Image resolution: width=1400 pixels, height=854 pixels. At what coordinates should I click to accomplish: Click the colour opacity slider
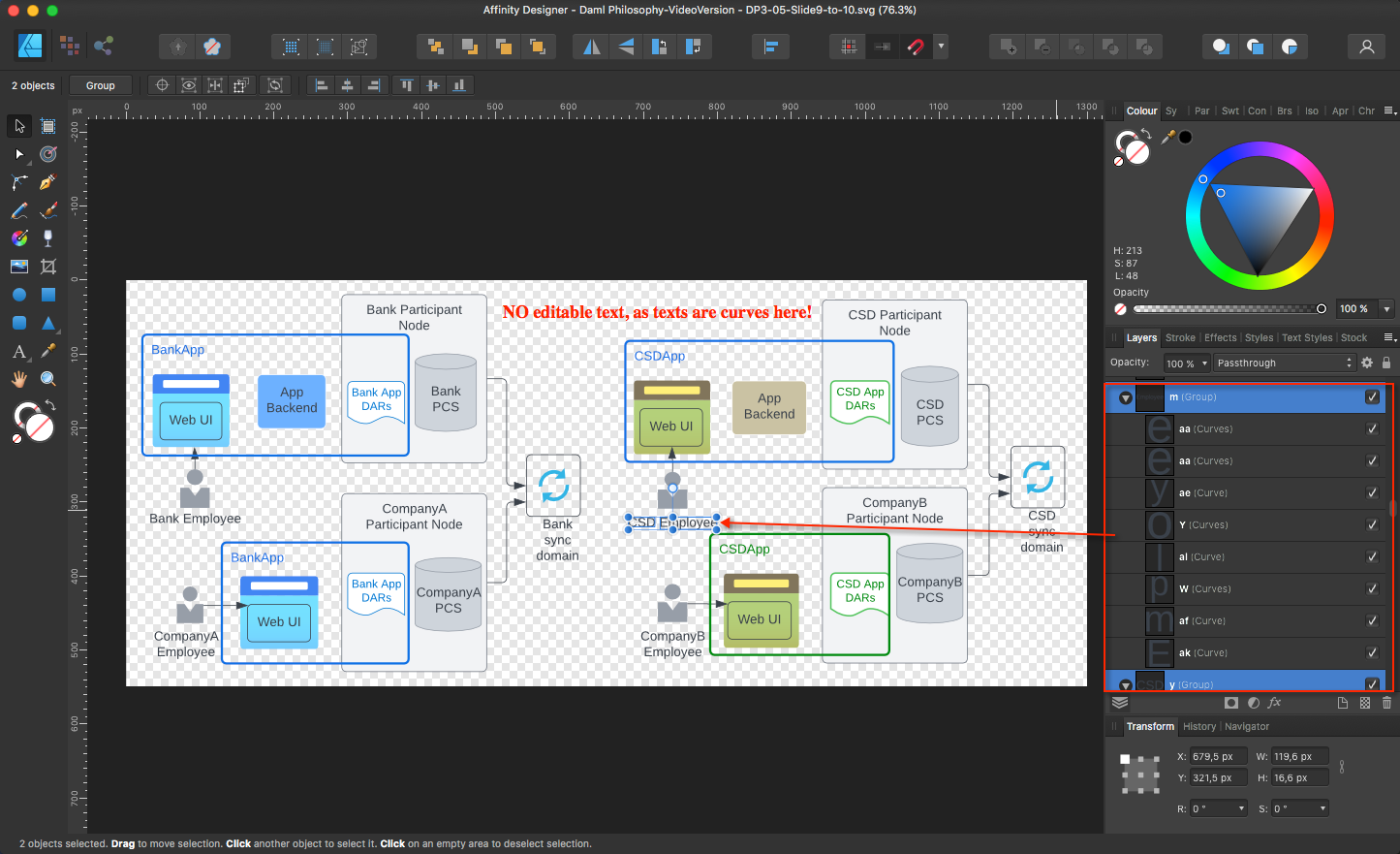[1226, 308]
